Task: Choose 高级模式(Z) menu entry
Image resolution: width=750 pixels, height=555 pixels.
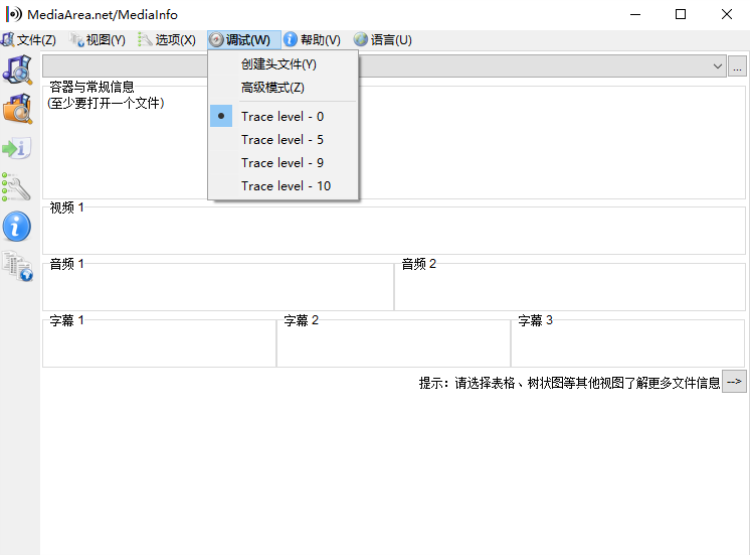Action: point(283,88)
